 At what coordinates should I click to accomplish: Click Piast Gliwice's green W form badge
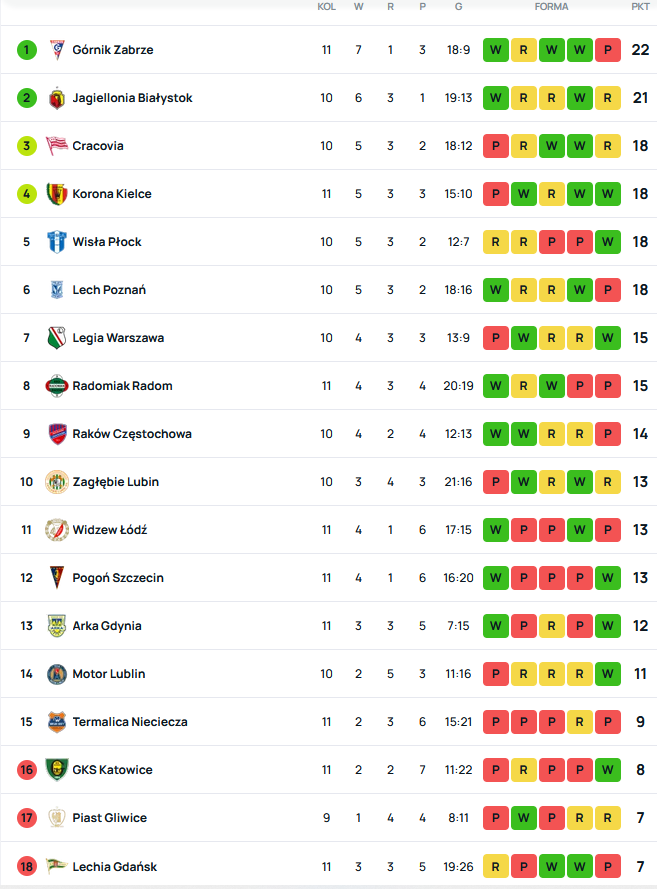tap(523, 818)
